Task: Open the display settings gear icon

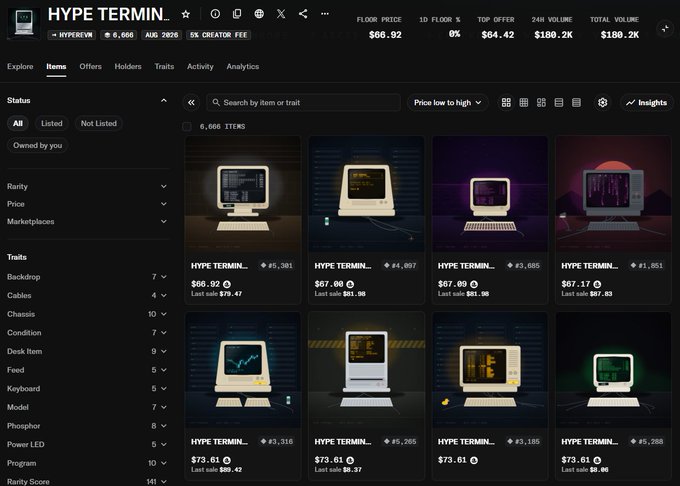Action: (x=602, y=103)
